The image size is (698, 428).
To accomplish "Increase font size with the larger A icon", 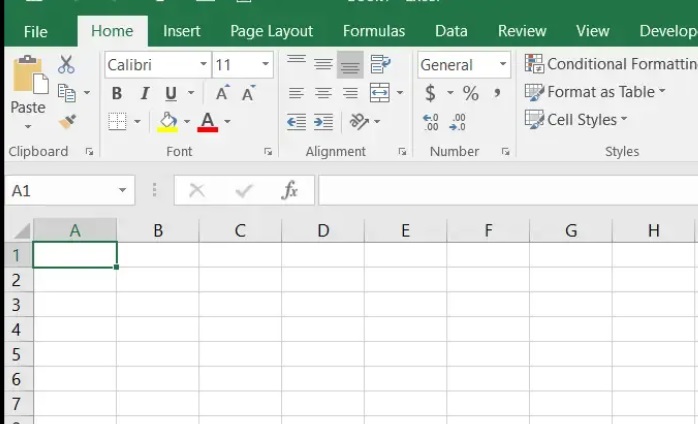I will pos(222,93).
